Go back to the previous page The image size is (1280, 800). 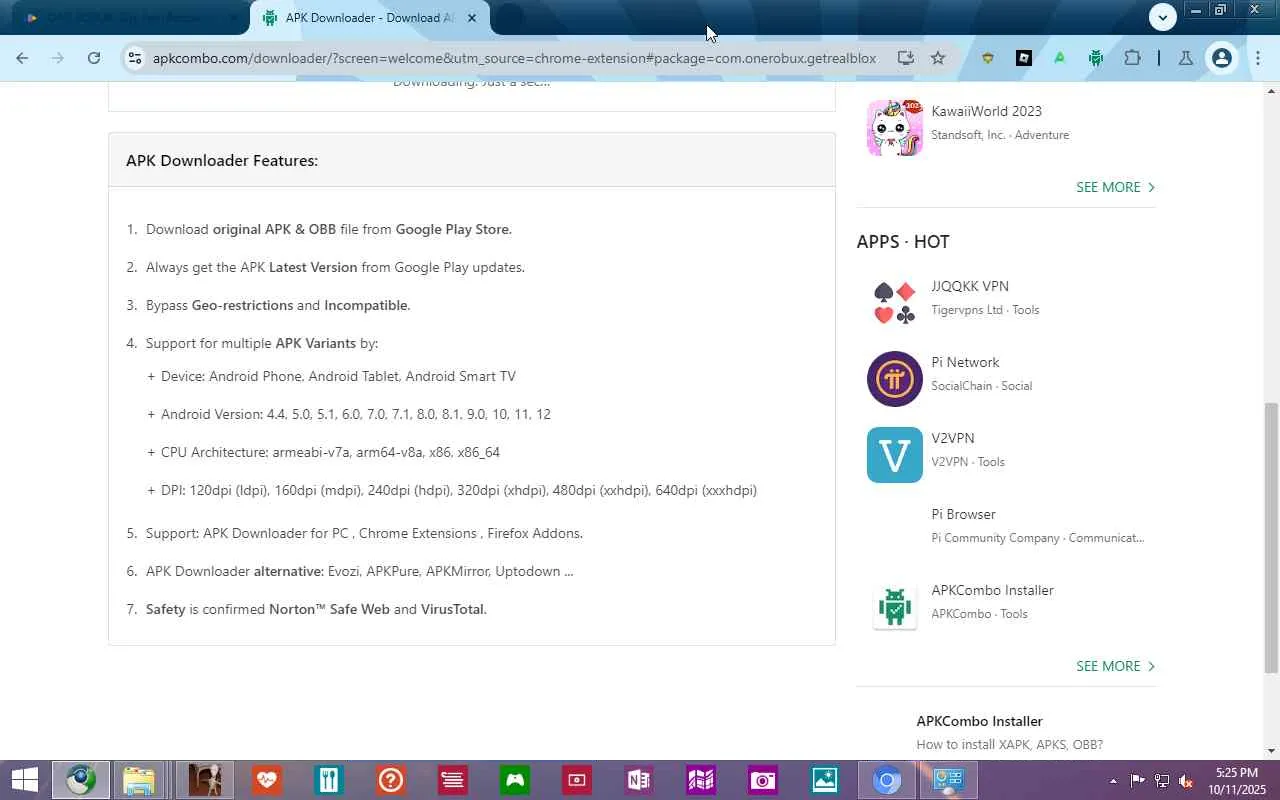(x=22, y=58)
